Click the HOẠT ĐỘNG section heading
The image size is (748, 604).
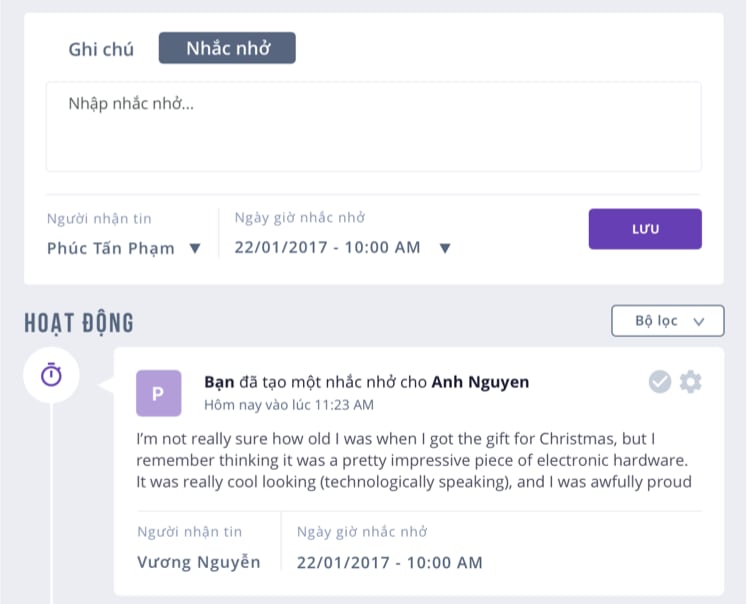[x=79, y=323]
